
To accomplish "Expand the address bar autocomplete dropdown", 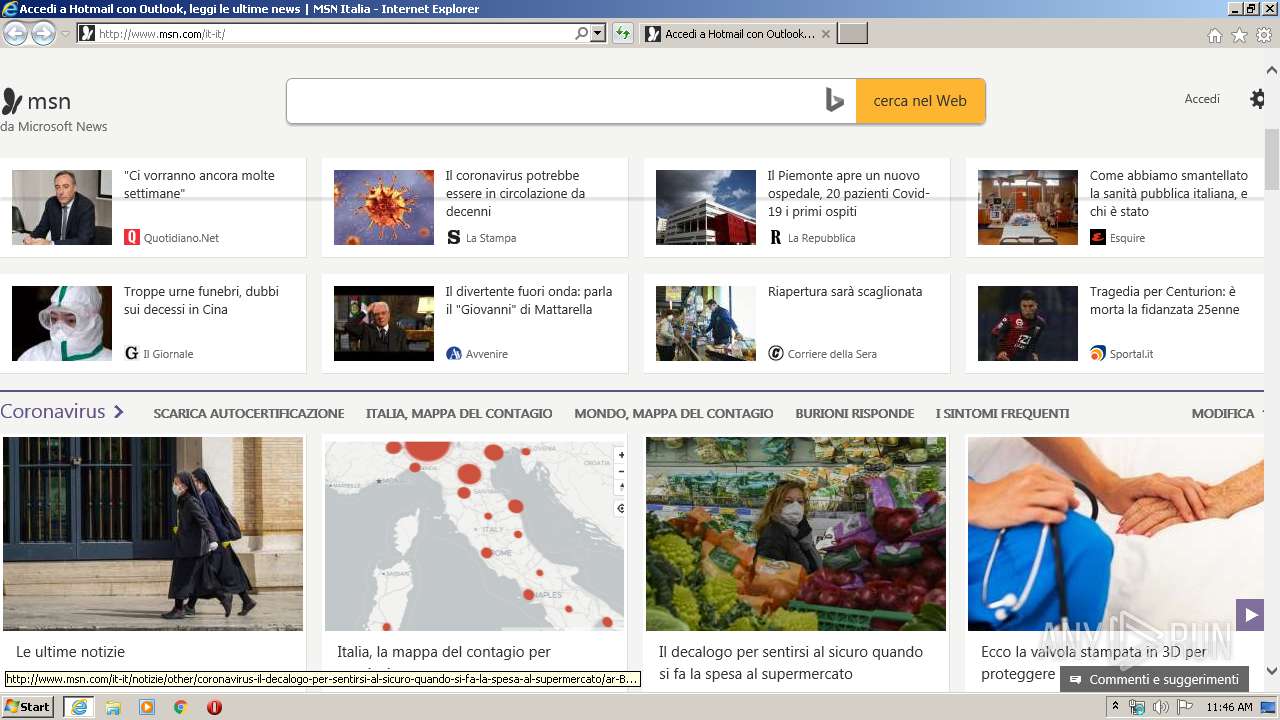I will click(598, 34).
